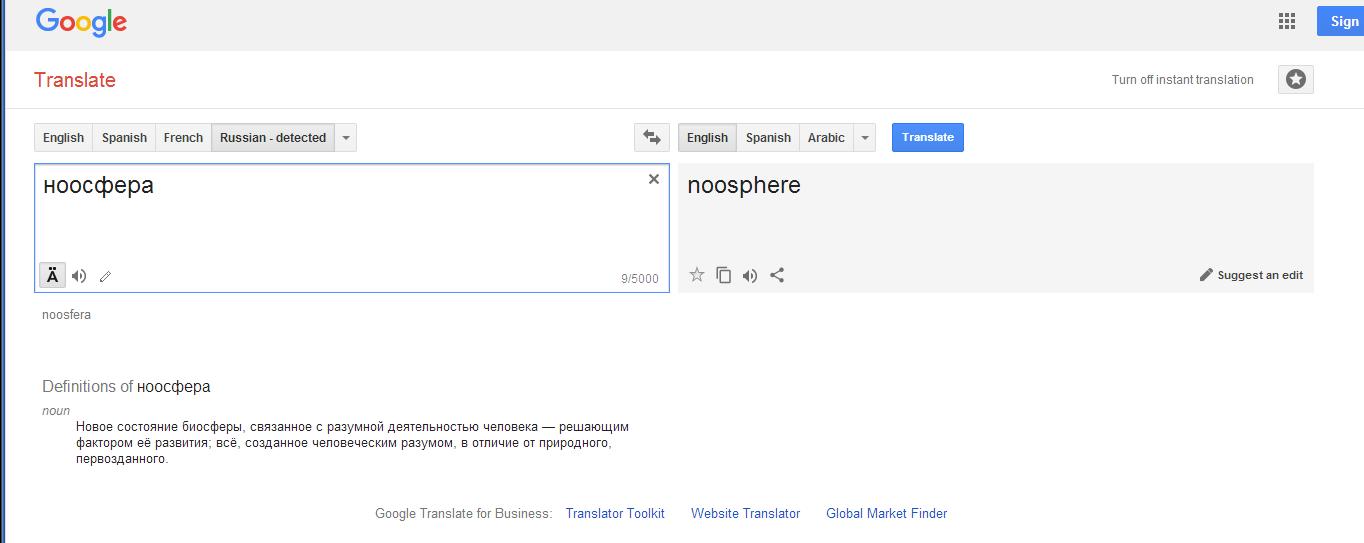Copy the translated text
Viewport: 1364px width, 543px height.
724,275
